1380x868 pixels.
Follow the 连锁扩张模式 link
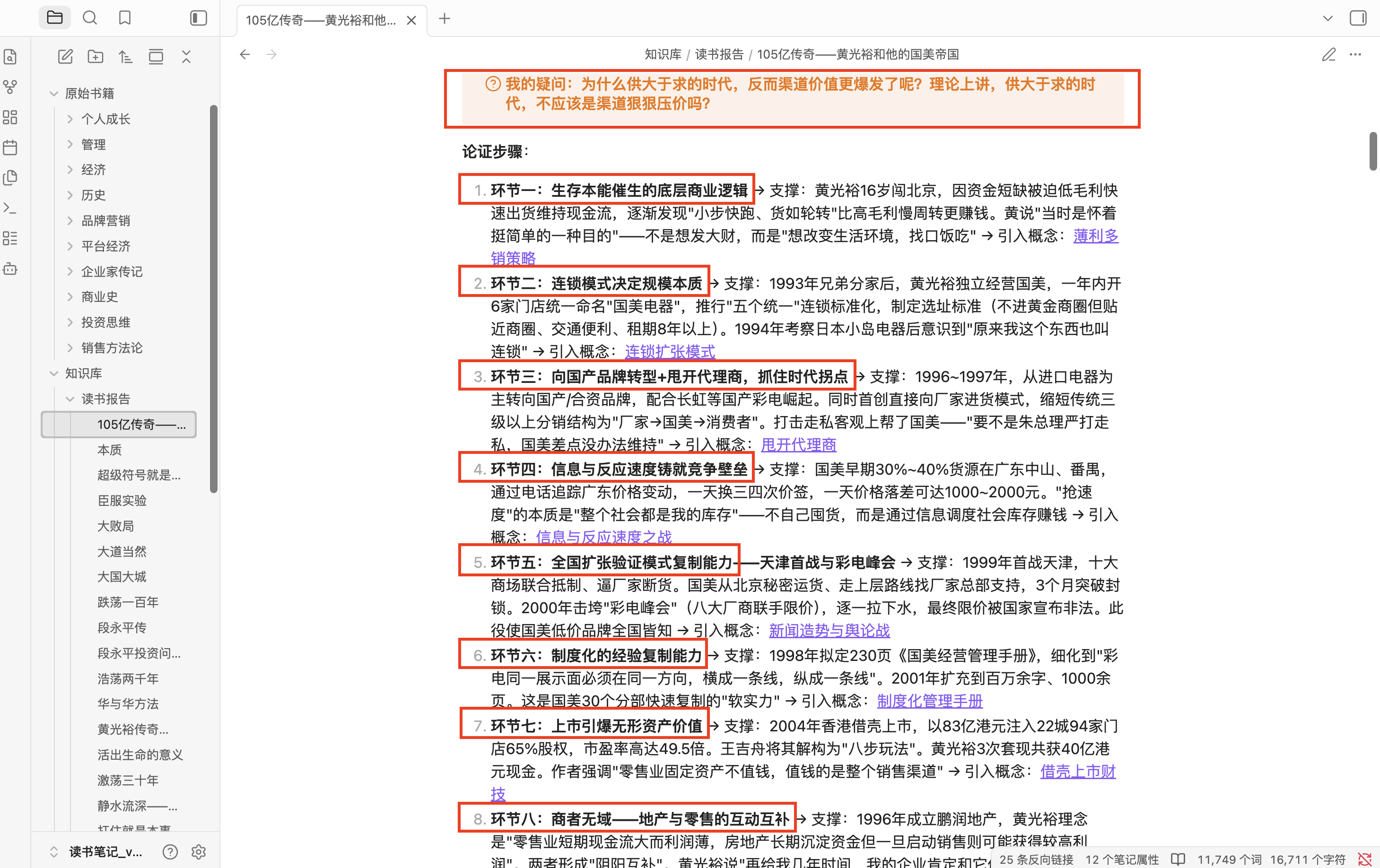pos(670,351)
